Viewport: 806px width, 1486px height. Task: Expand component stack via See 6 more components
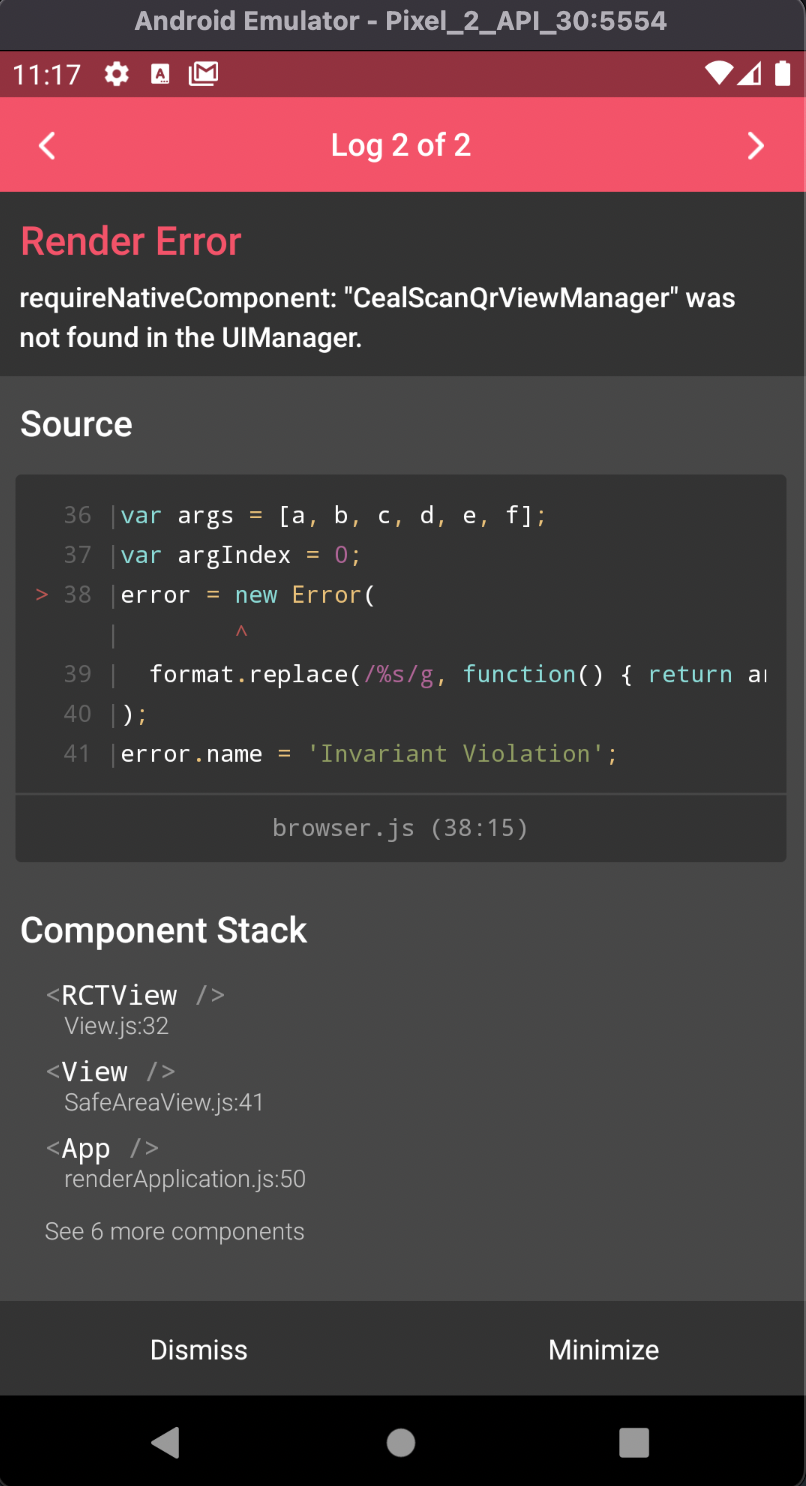point(175,1231)
